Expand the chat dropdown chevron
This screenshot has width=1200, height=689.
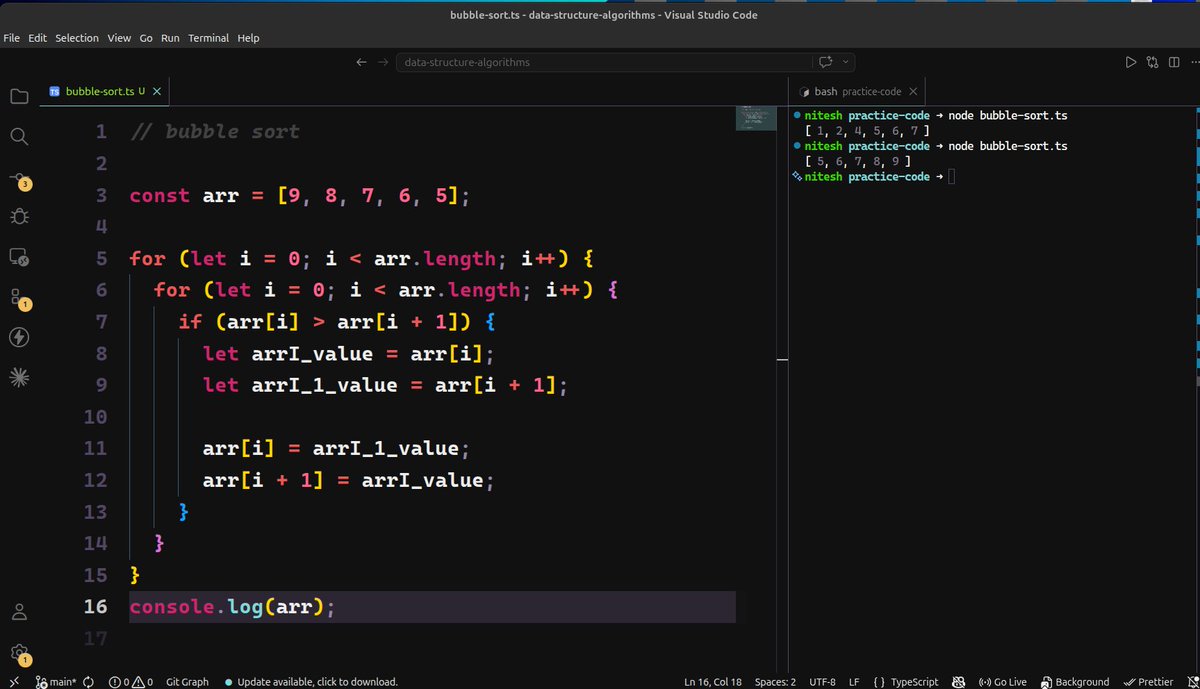(x=845, y=62)
